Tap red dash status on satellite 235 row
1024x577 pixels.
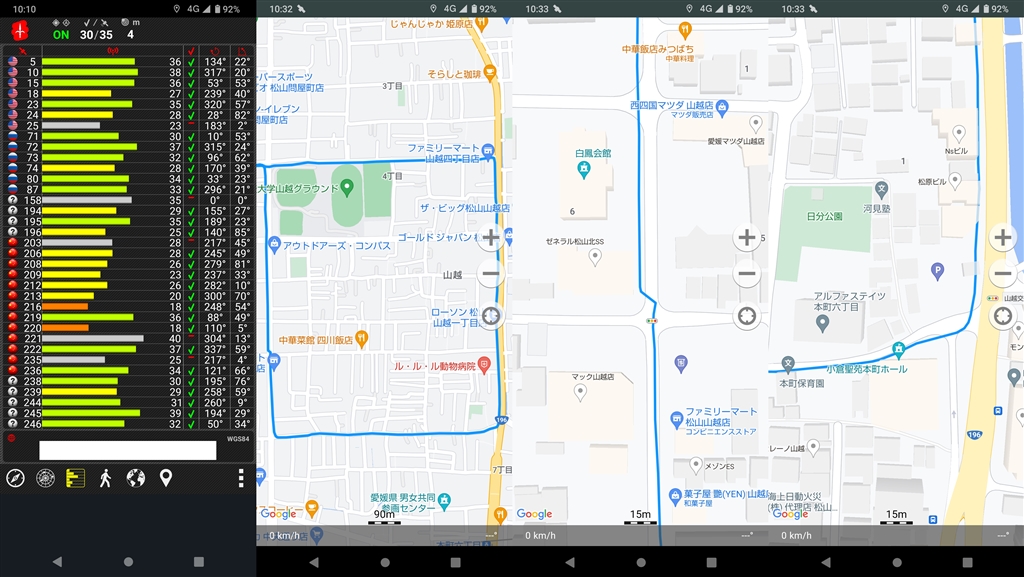pos(191,358)
